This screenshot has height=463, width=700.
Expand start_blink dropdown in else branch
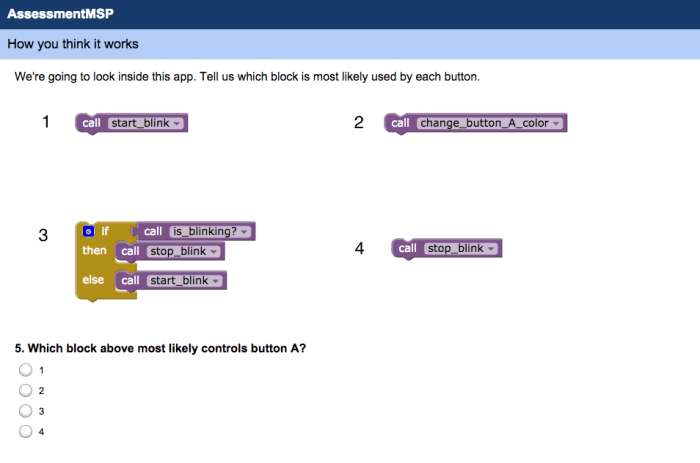[x=215, y=280]
